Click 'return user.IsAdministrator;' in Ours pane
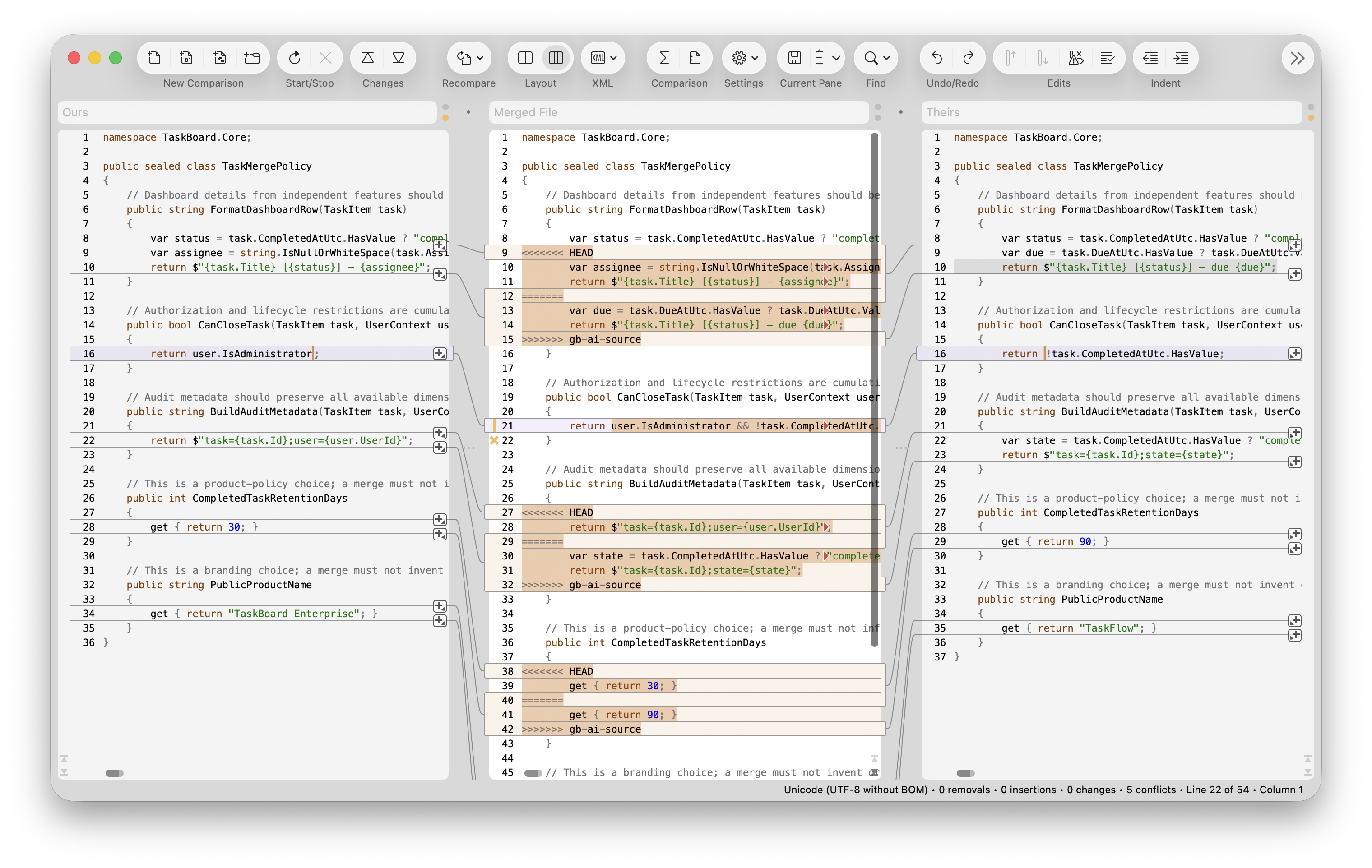This screenshot has width=1372, height=868. click(235, 354)
